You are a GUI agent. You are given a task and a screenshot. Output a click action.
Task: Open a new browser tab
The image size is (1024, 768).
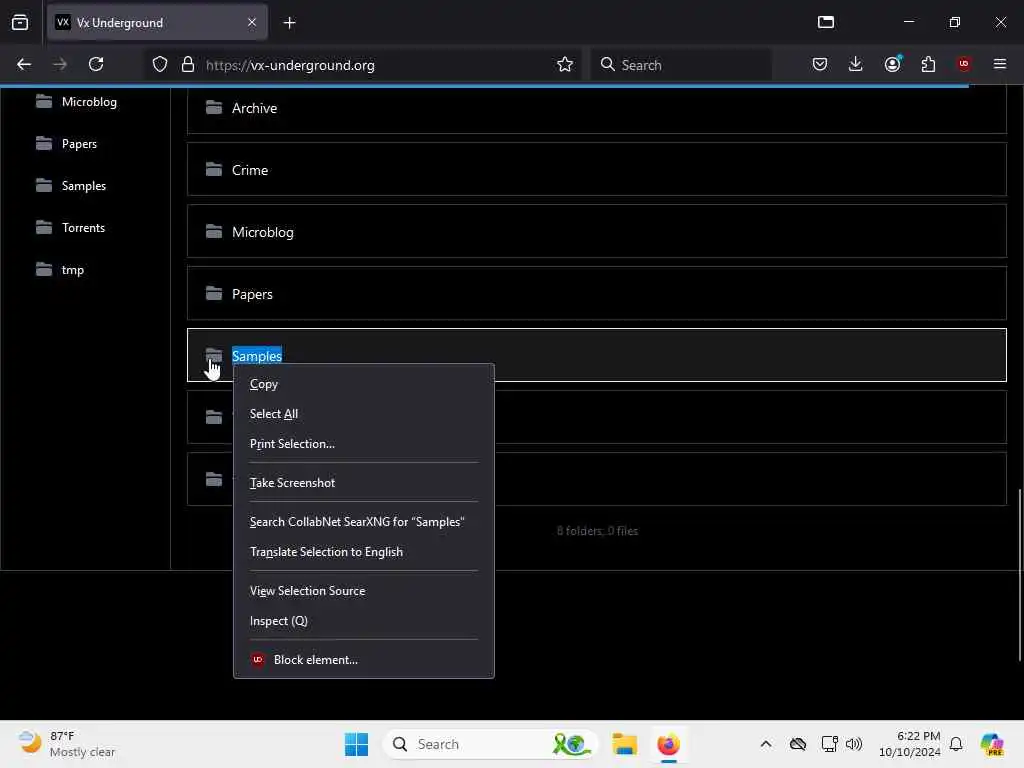[289, 23]
